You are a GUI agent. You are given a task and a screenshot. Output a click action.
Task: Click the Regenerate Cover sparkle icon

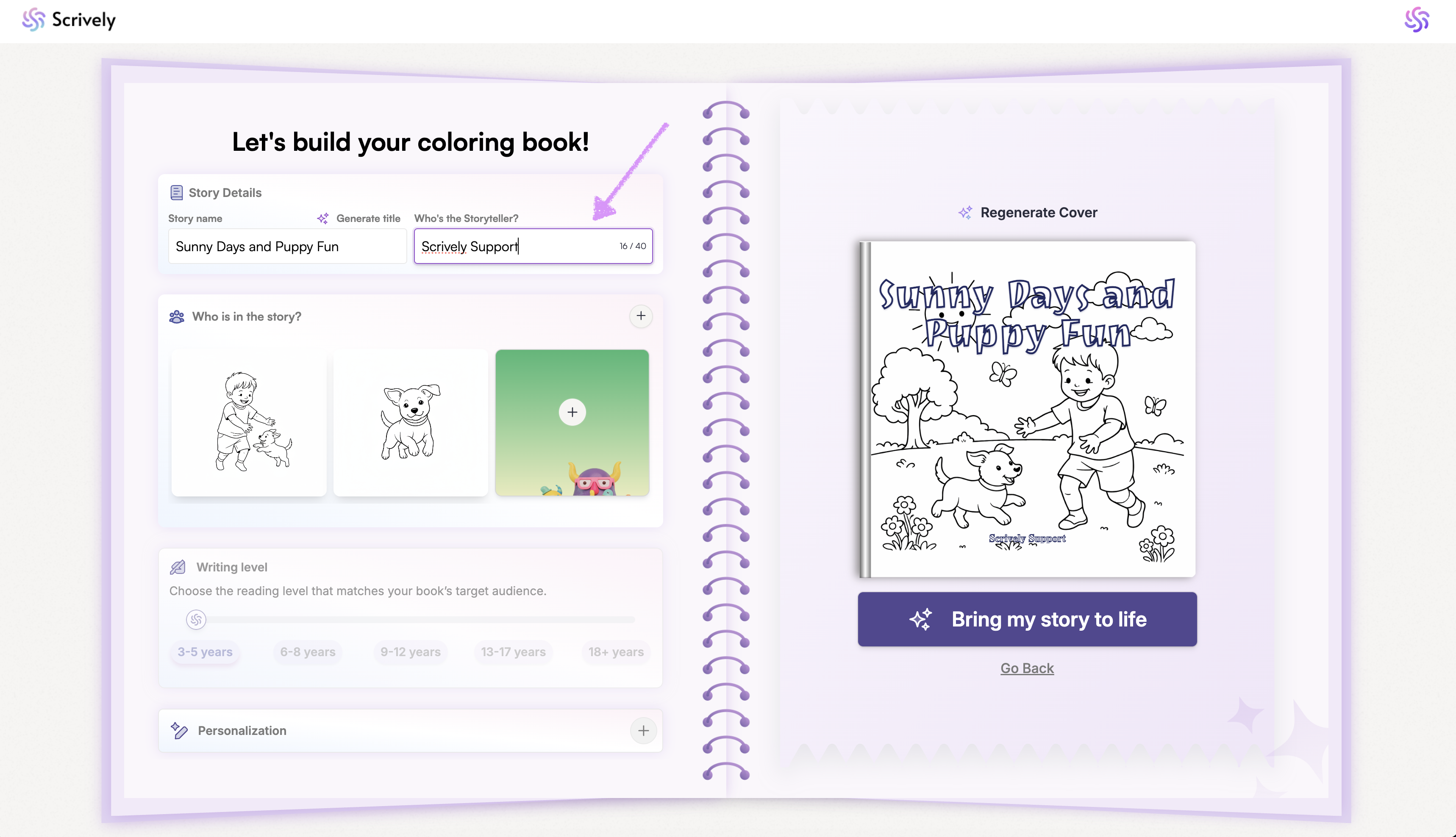click(965, 213)
